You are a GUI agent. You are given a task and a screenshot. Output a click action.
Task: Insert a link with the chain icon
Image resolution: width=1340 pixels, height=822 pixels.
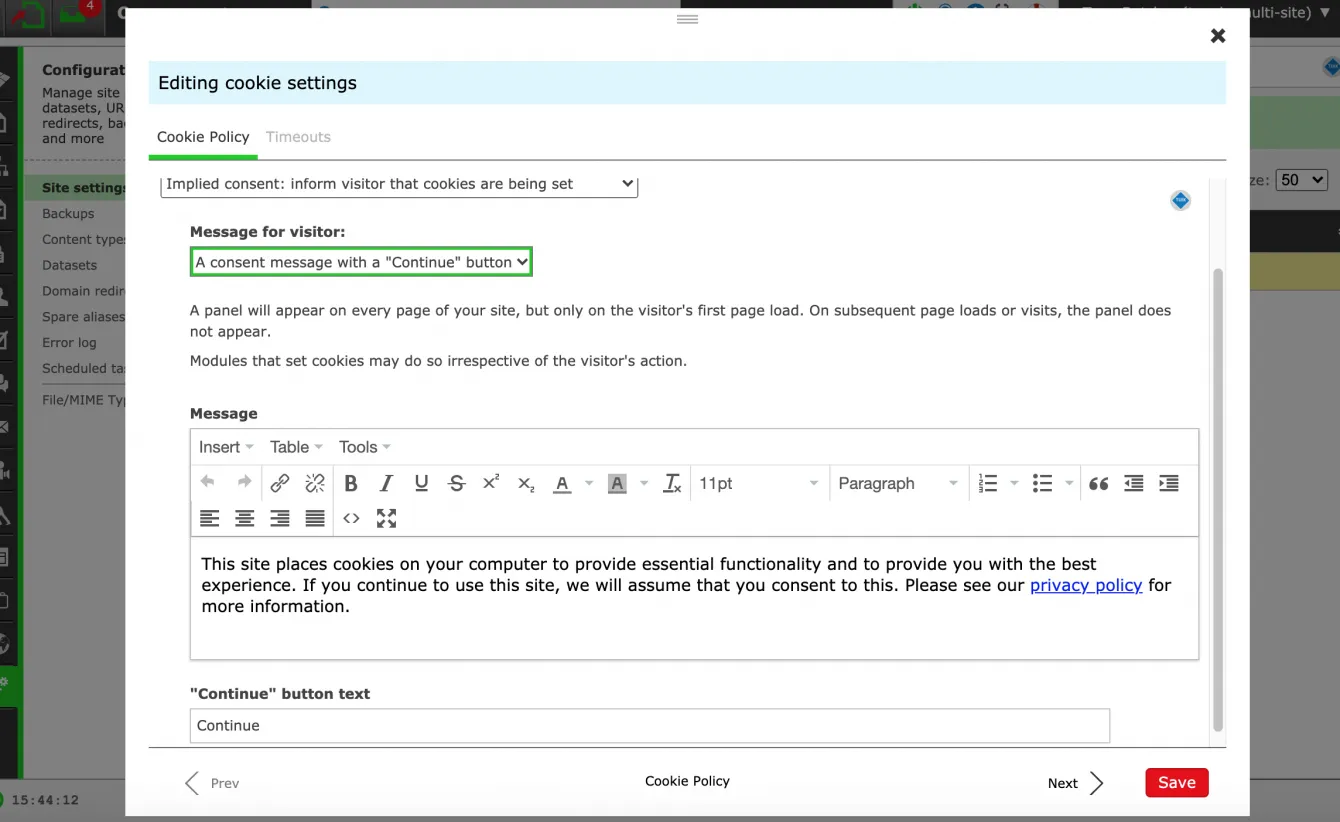[280, 483]
